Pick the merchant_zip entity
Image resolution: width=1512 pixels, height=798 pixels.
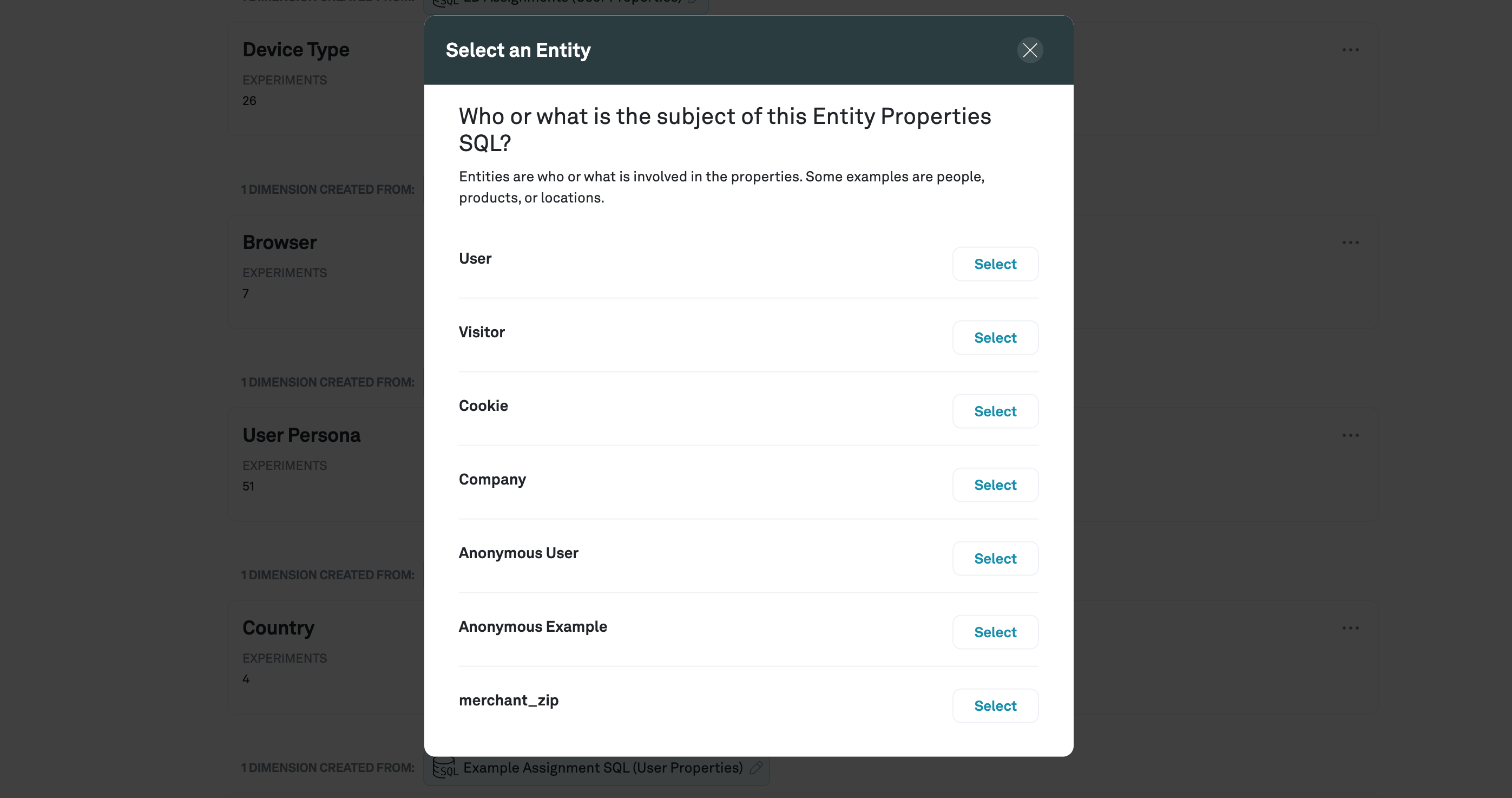pos(995,706)
